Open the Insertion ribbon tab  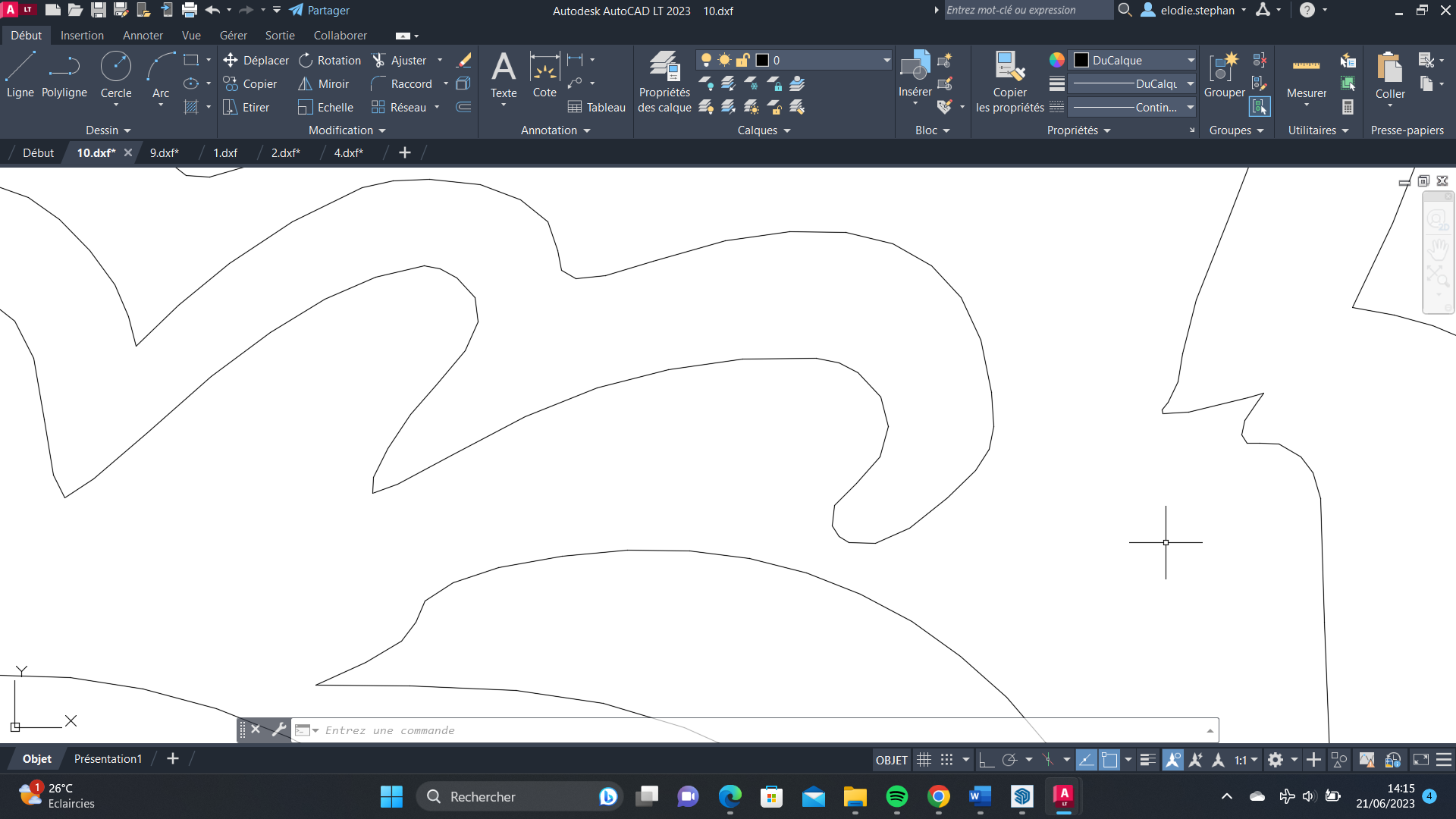click(x=82, y=36)
